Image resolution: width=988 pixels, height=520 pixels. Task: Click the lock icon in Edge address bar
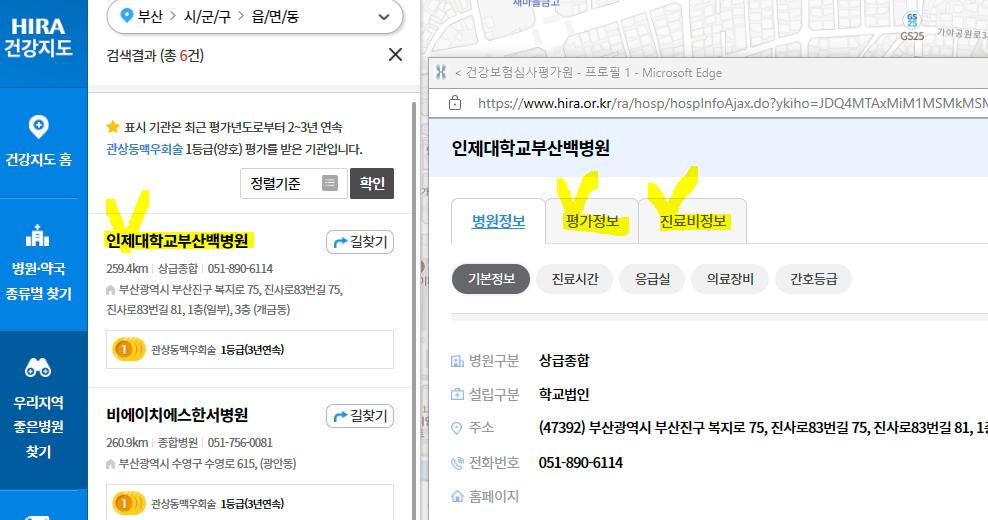[455, 103]
